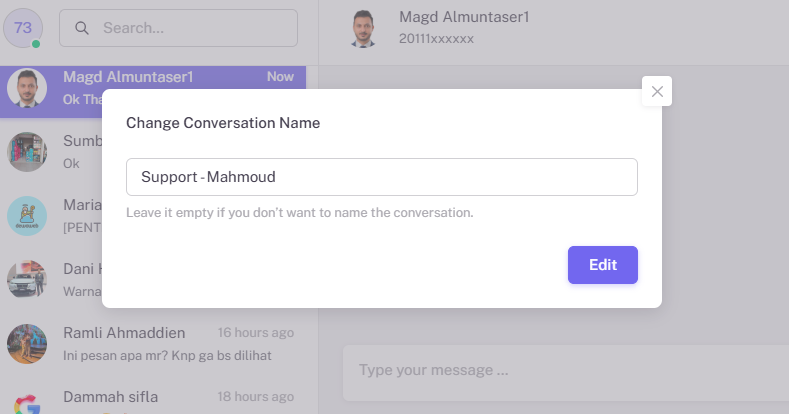Focus the conversation name field 'Support - Mahmoud'

tap(381, 177)
